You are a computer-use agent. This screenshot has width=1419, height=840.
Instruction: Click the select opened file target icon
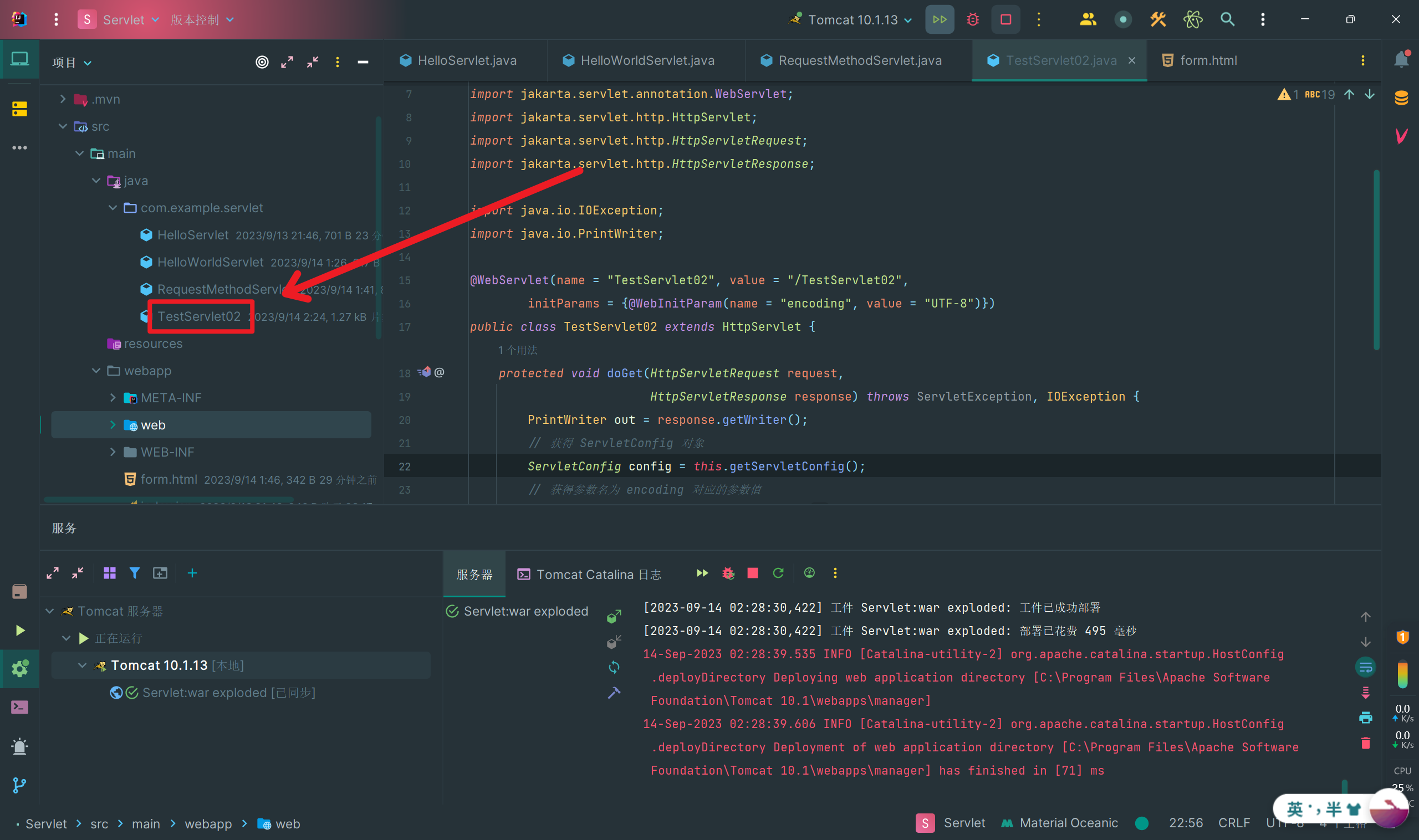click(262, 62)
